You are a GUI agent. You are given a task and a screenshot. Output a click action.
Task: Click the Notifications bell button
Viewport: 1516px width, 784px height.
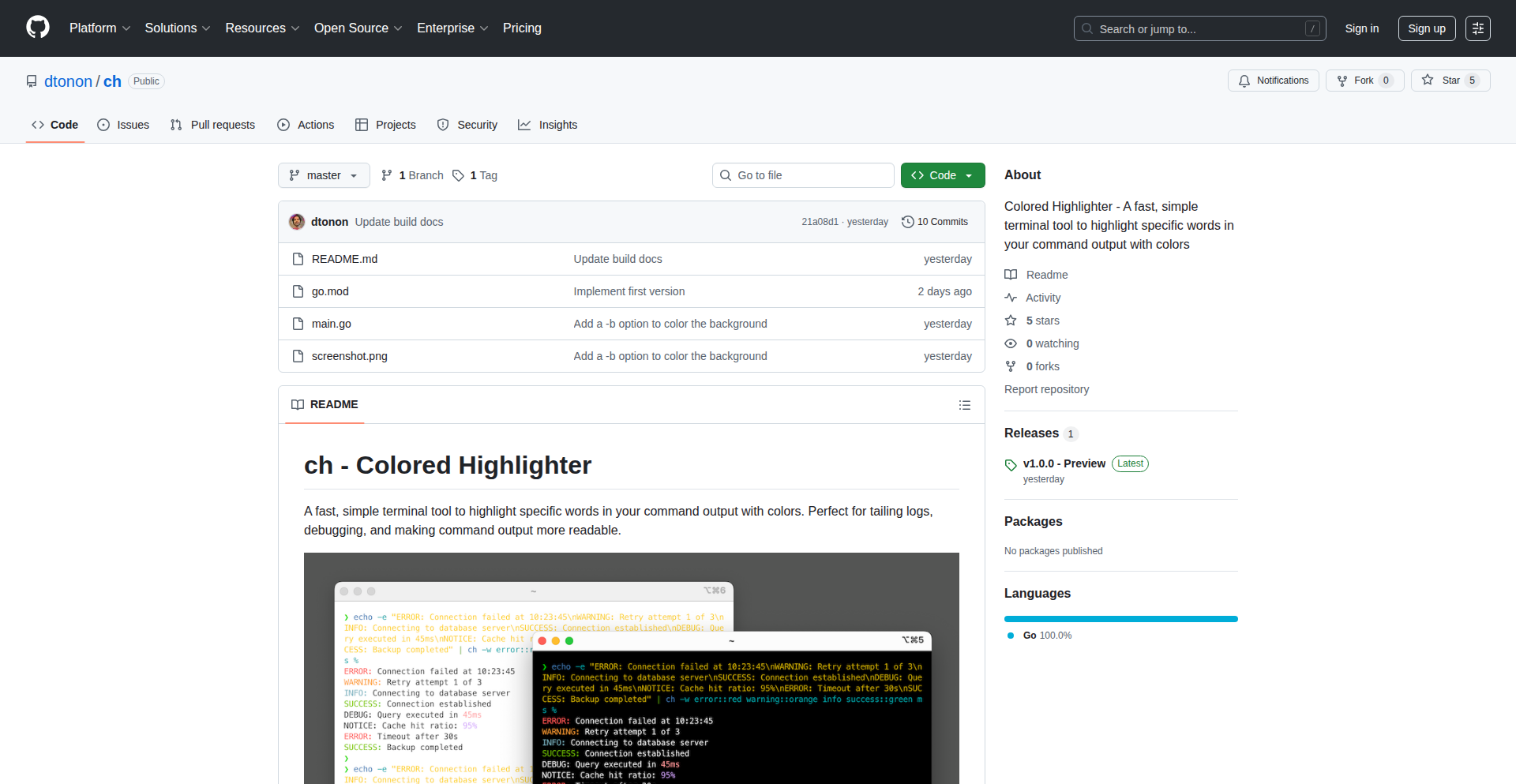(x=1273, y=81)
